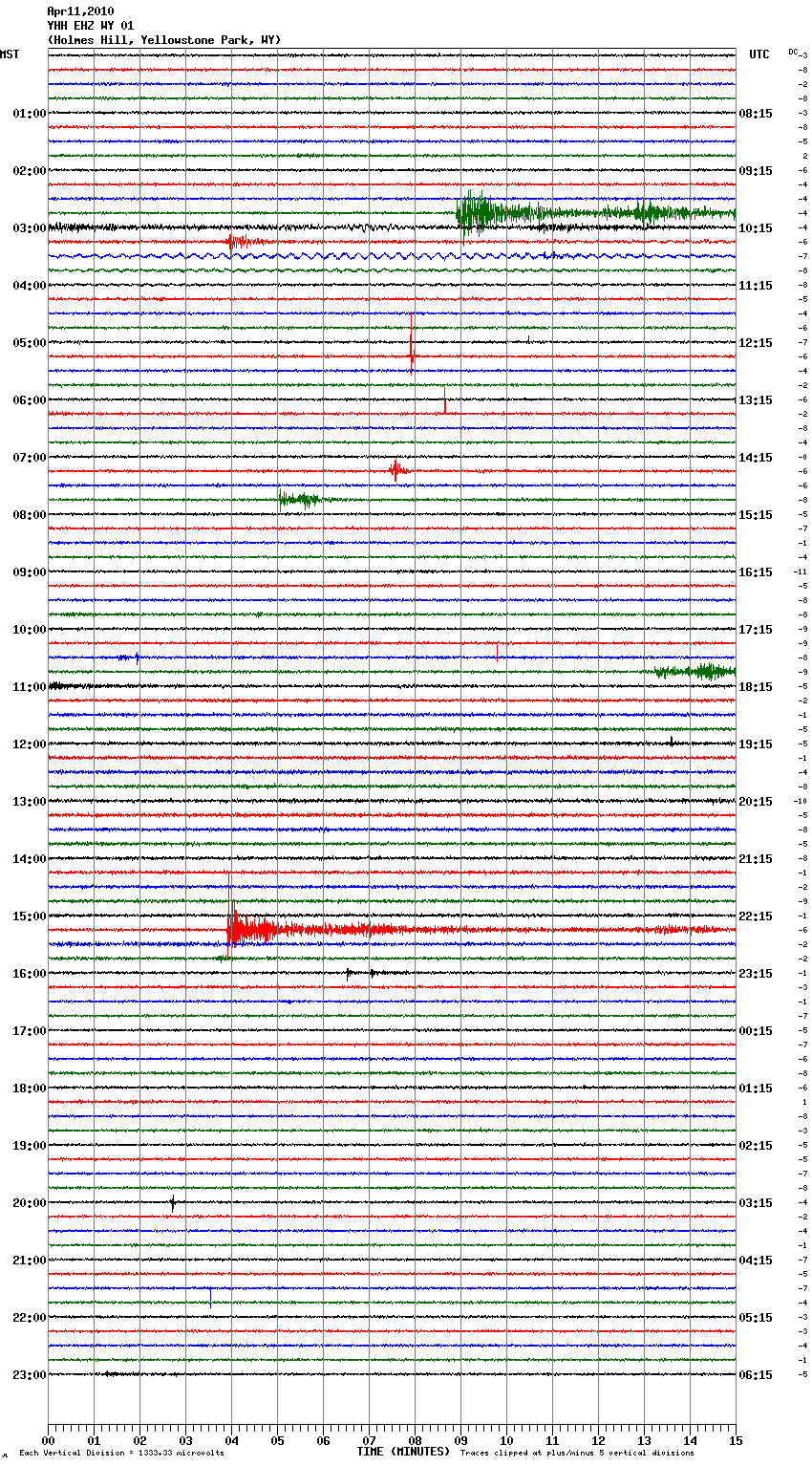The image size is (812, 1466).
Task: Click the 10:00 MST time label
Action: coord(30,630)
